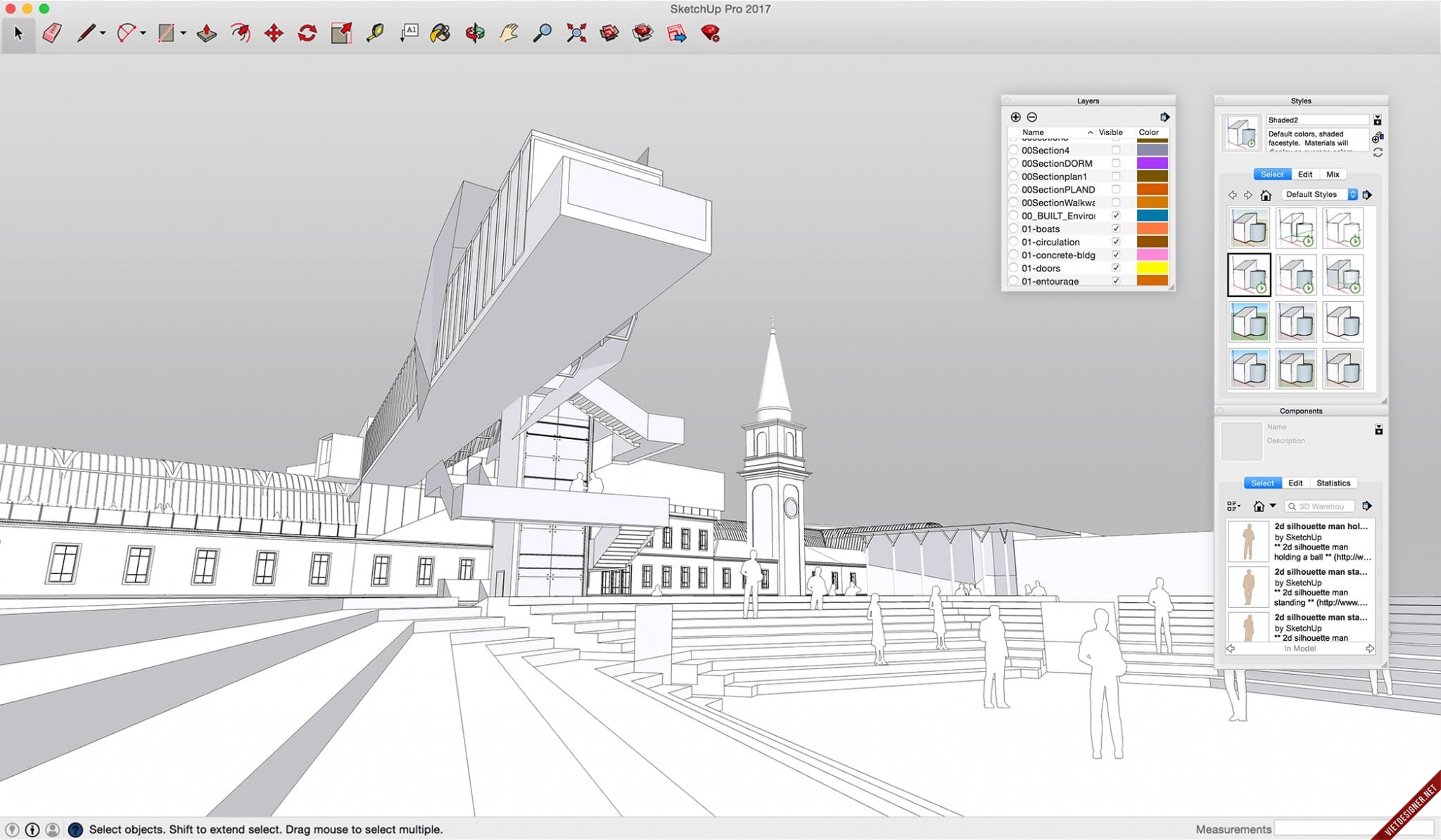Hide the 01-concrete-bldg layer
The height and width of the screenshot is (840, 1441).
(x=1115, y=255)
